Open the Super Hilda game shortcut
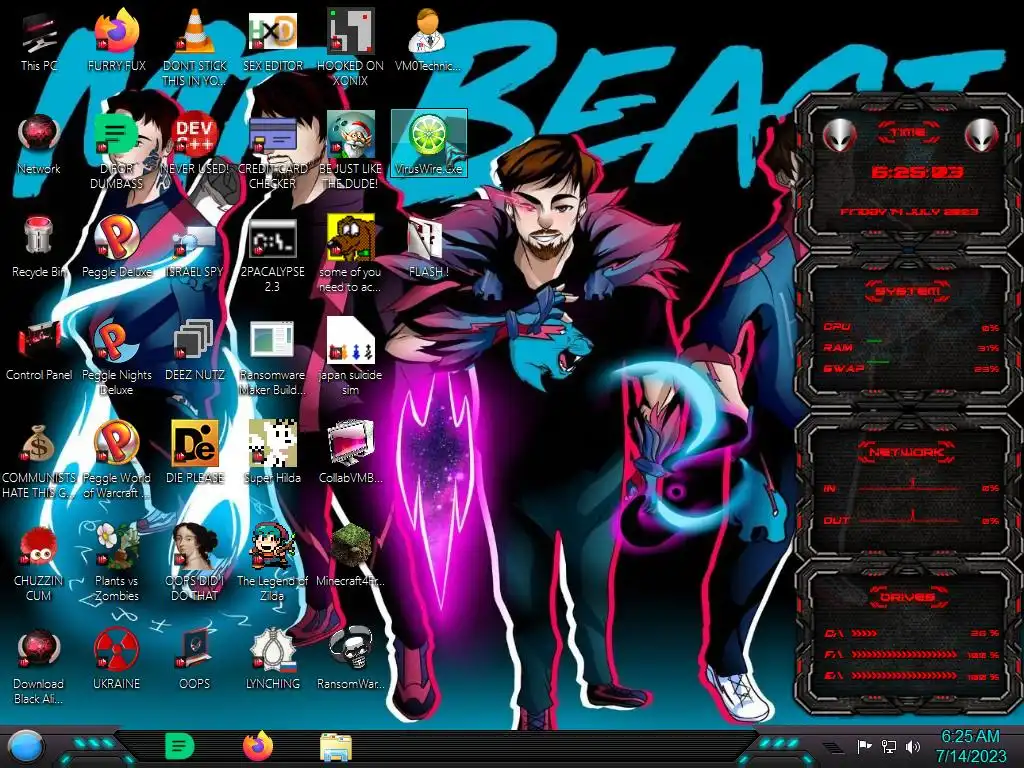The width and height of the screenshot is (1024, 768). point(272,452)
